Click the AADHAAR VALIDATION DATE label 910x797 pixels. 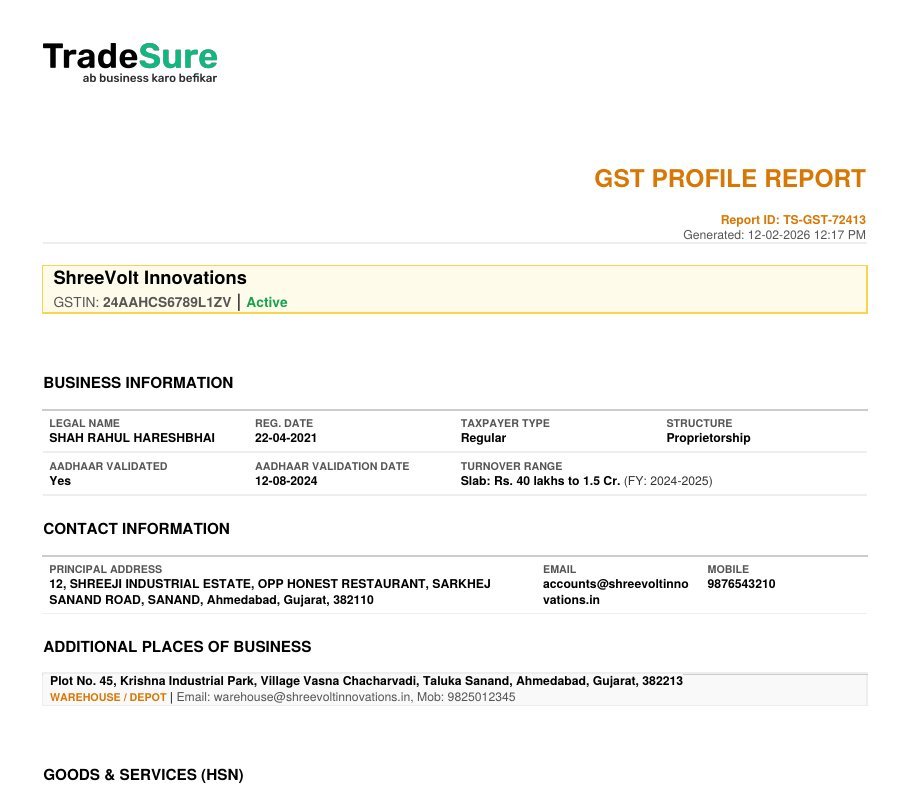[x=332, y=466]
